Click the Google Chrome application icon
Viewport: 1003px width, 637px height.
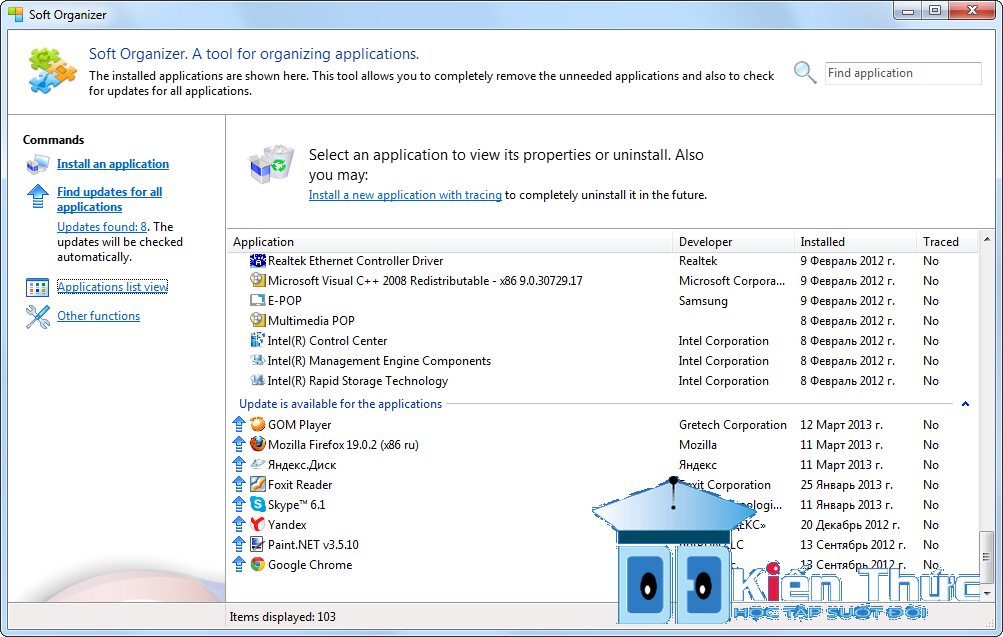point(258,564)
